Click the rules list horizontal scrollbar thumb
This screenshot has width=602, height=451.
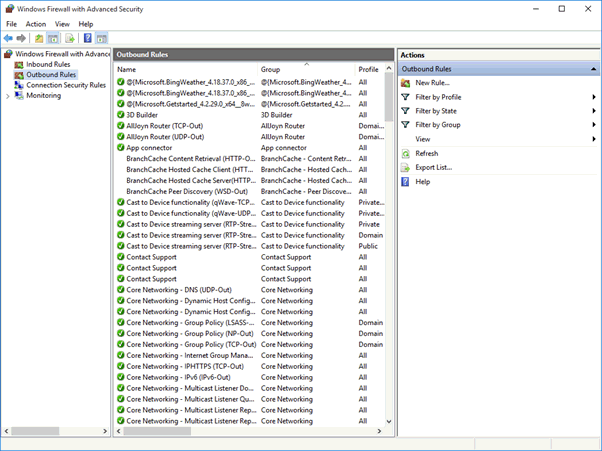[x=157, y=431]
